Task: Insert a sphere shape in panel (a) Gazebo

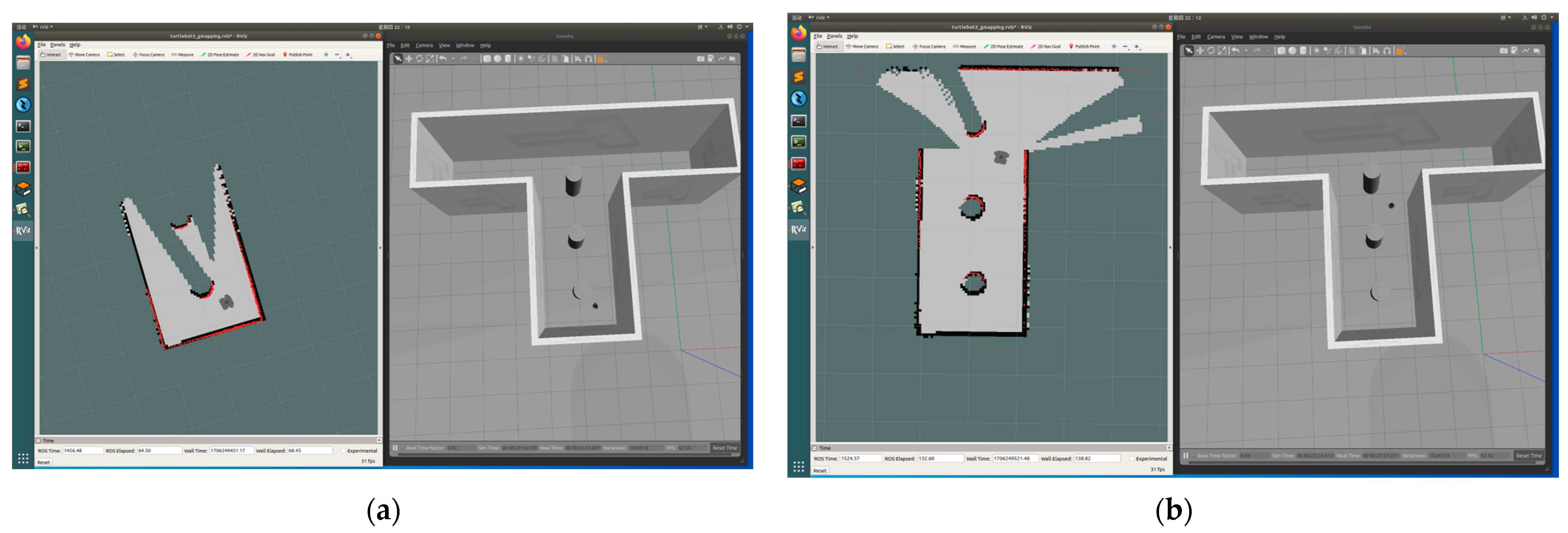Action: 497,59
